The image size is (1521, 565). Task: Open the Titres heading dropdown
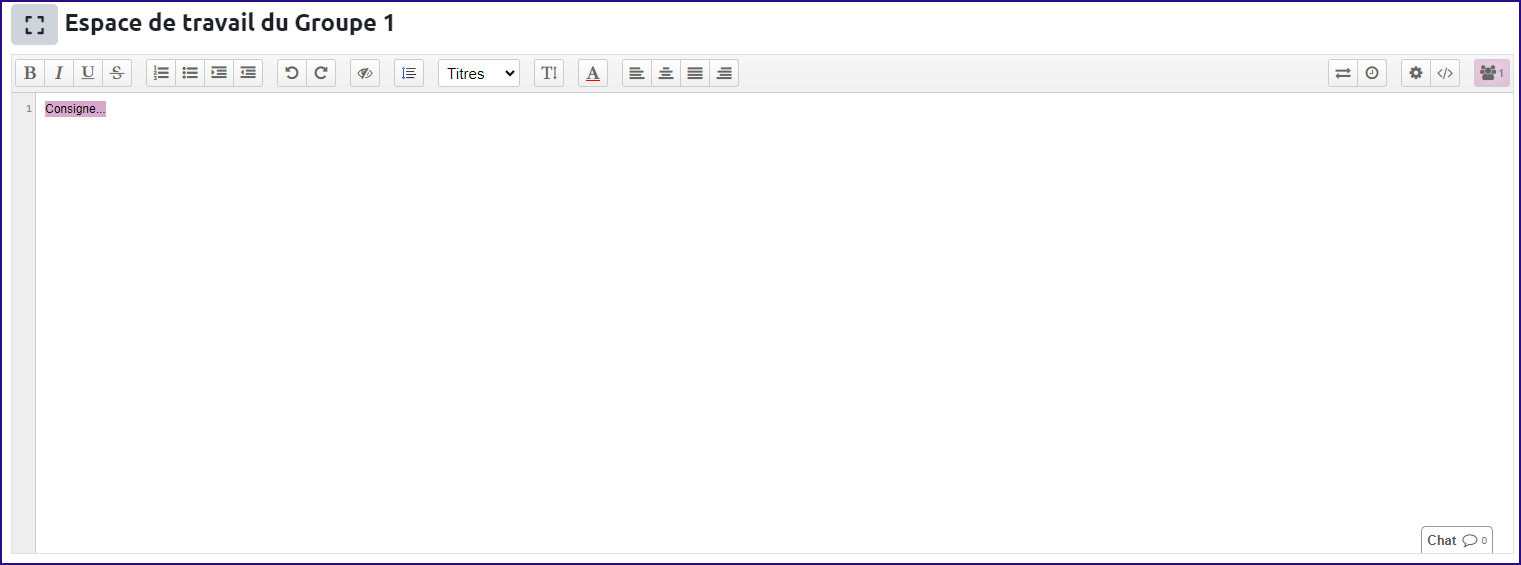click(479, 73)
